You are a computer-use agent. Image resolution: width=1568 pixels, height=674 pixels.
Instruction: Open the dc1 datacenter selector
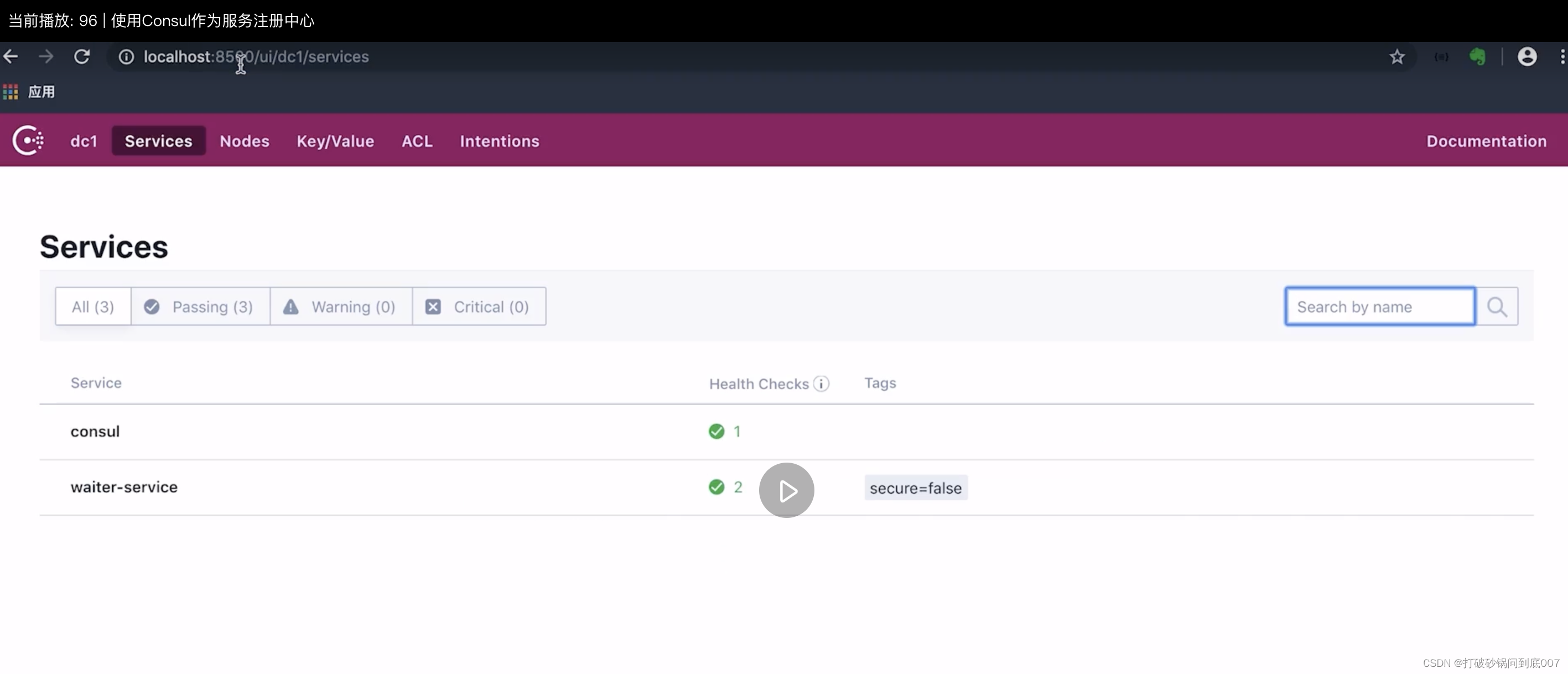click(84, 141)
